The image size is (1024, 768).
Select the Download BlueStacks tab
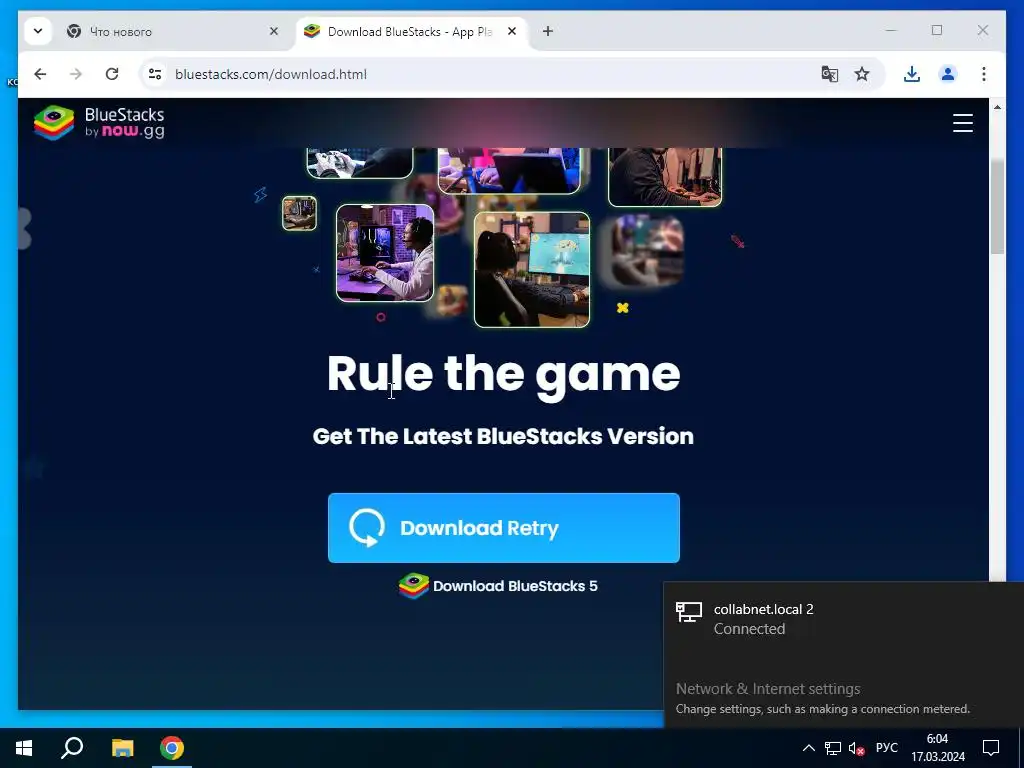click(411, 31)
